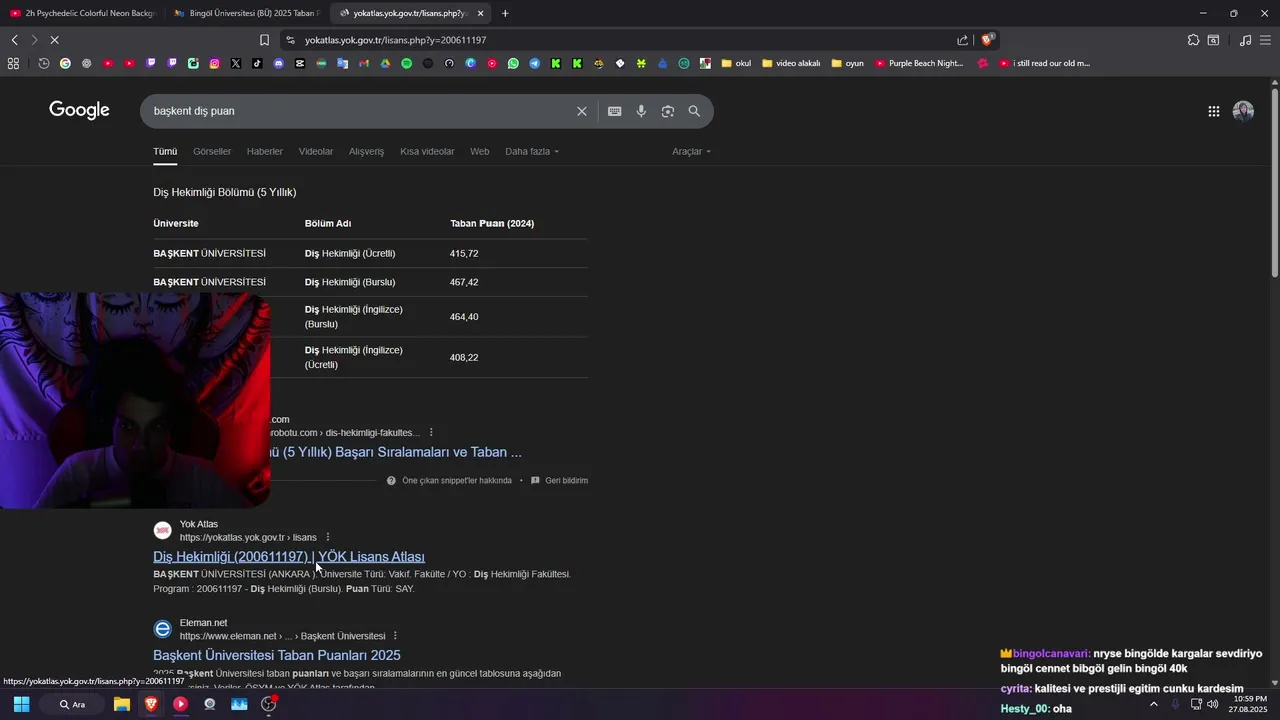Screen dimensions: 1280x720
Task: Open the media control music note icon
Action: tap(1245, 40)
